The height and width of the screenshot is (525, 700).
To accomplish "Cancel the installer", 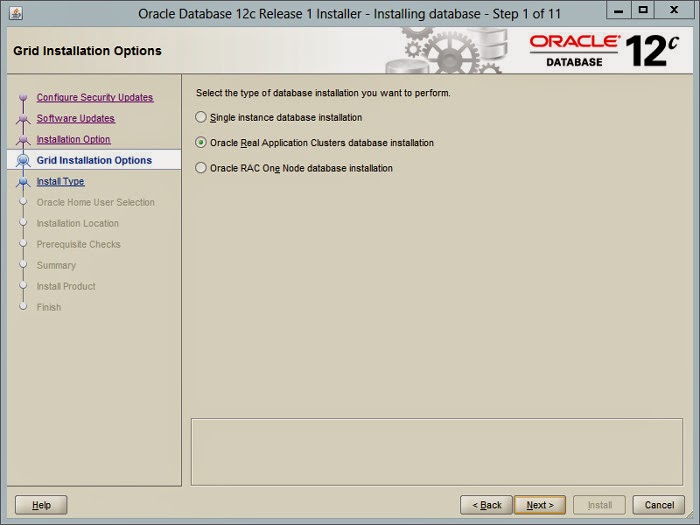I will 659,505.
